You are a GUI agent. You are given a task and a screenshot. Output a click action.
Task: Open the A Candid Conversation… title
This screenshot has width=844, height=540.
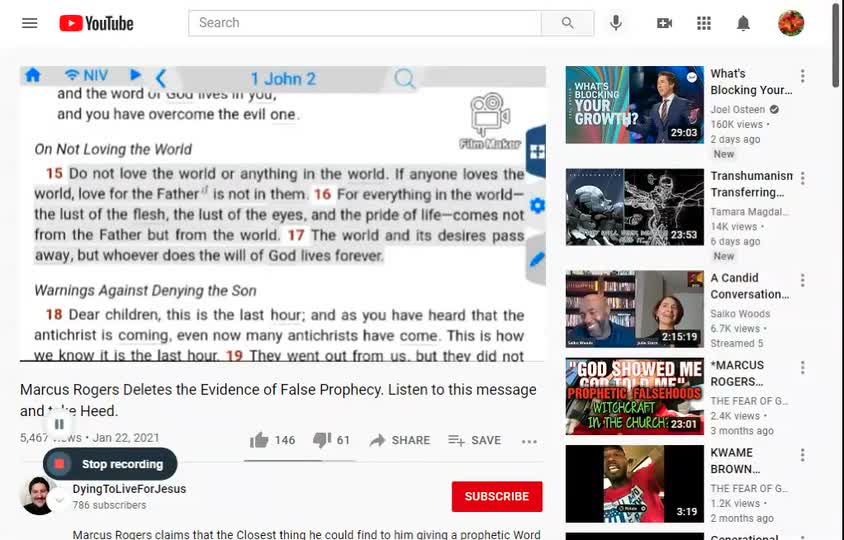click(750, 286)
